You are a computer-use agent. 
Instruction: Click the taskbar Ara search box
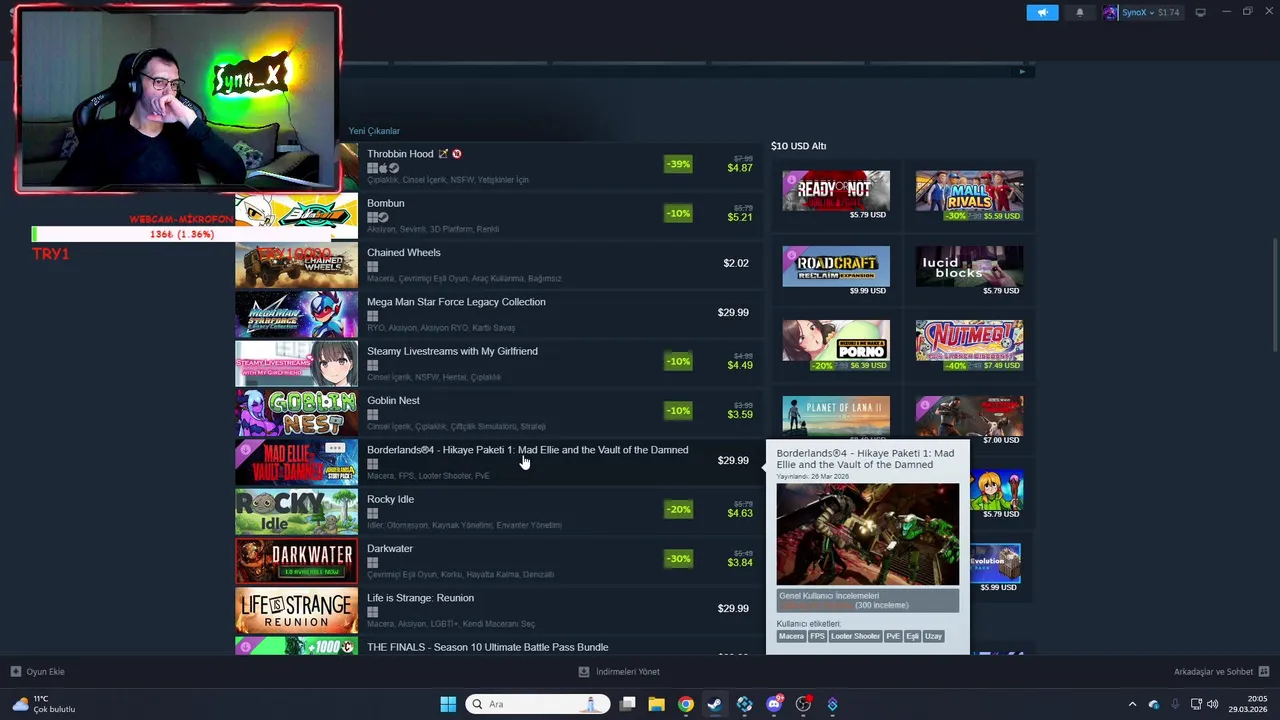click(538, 704)
